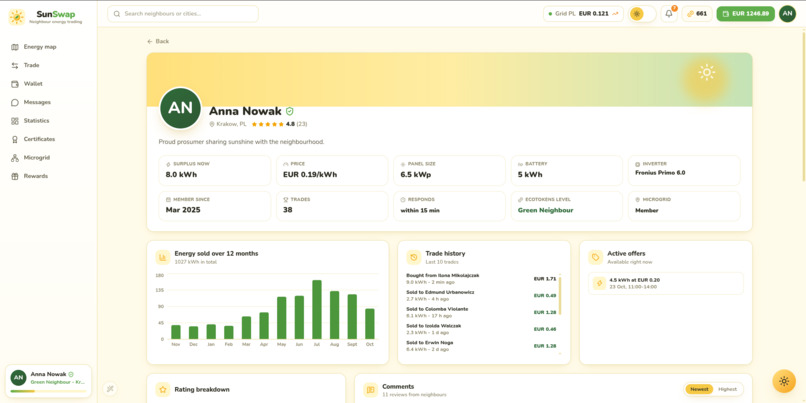Image resolution: width=806 pixels, height=403 pixels.
Task: Click the EcoTokens level progress bar in sidebar
Action: coord(48,391)
